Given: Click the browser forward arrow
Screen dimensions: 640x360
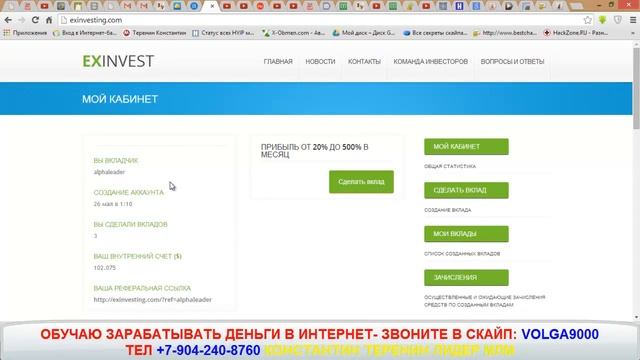Looking at the screenshot, I should pos(22,20).
